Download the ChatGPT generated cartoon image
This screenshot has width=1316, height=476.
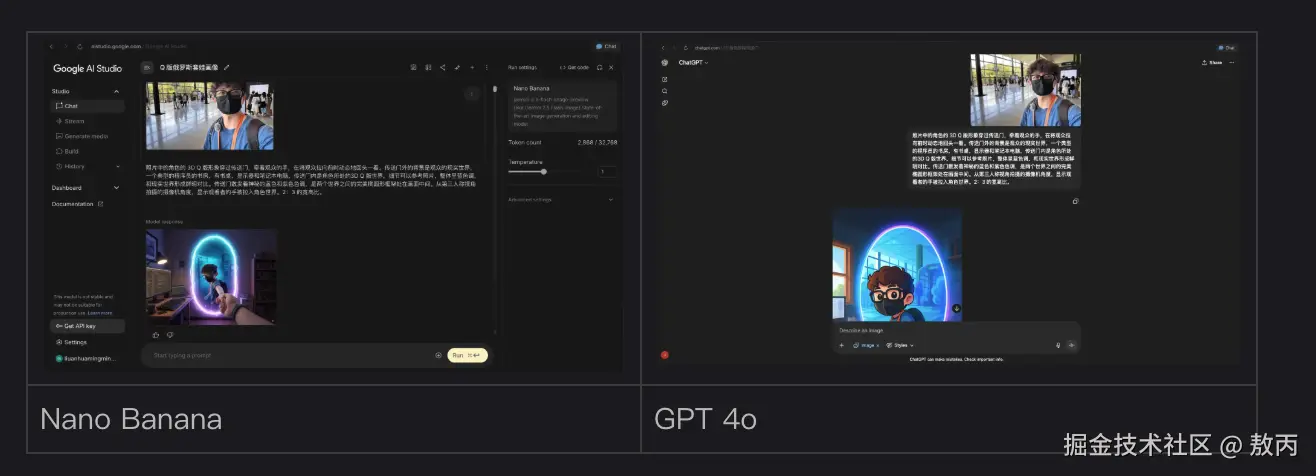956,308
